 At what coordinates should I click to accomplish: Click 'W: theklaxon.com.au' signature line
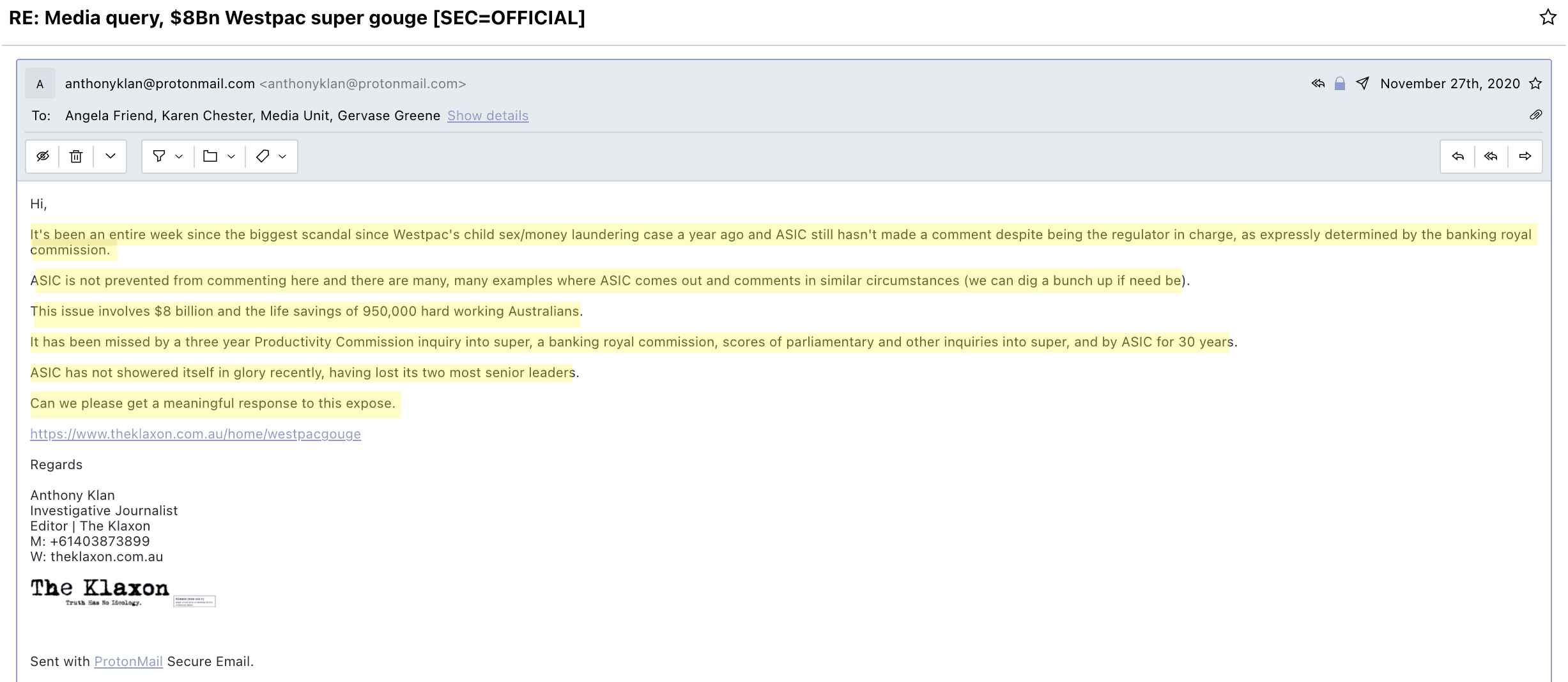tap(96, 557)
